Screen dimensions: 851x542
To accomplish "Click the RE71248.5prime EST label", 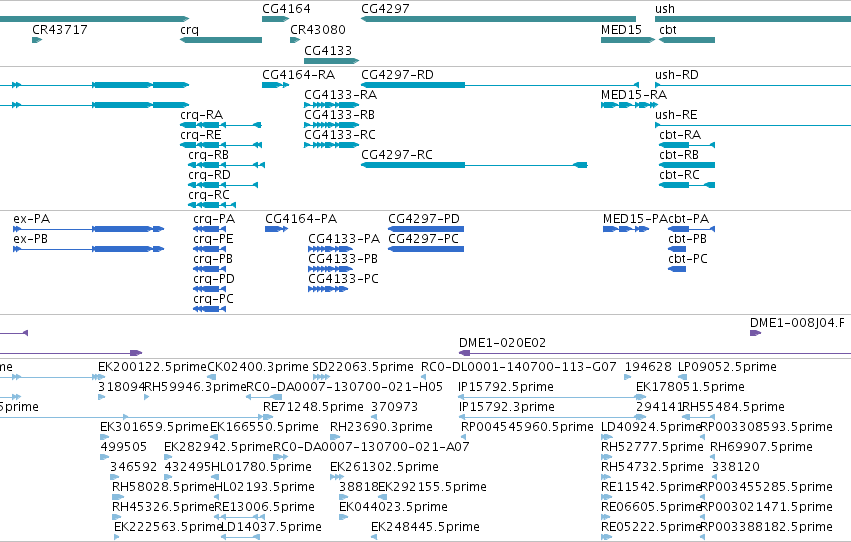I will point(313,407).
